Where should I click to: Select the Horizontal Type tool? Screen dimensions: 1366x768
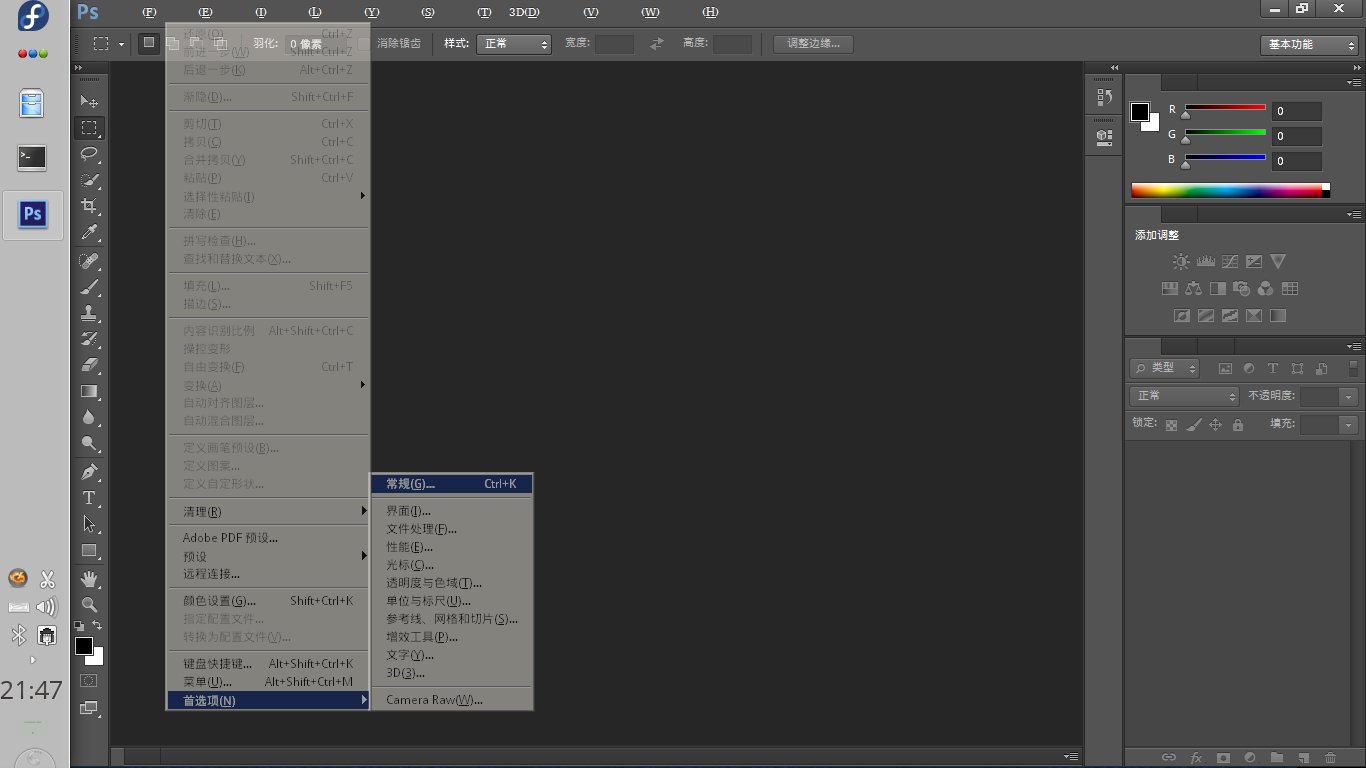pyautogui.click(x=89, y=498)
